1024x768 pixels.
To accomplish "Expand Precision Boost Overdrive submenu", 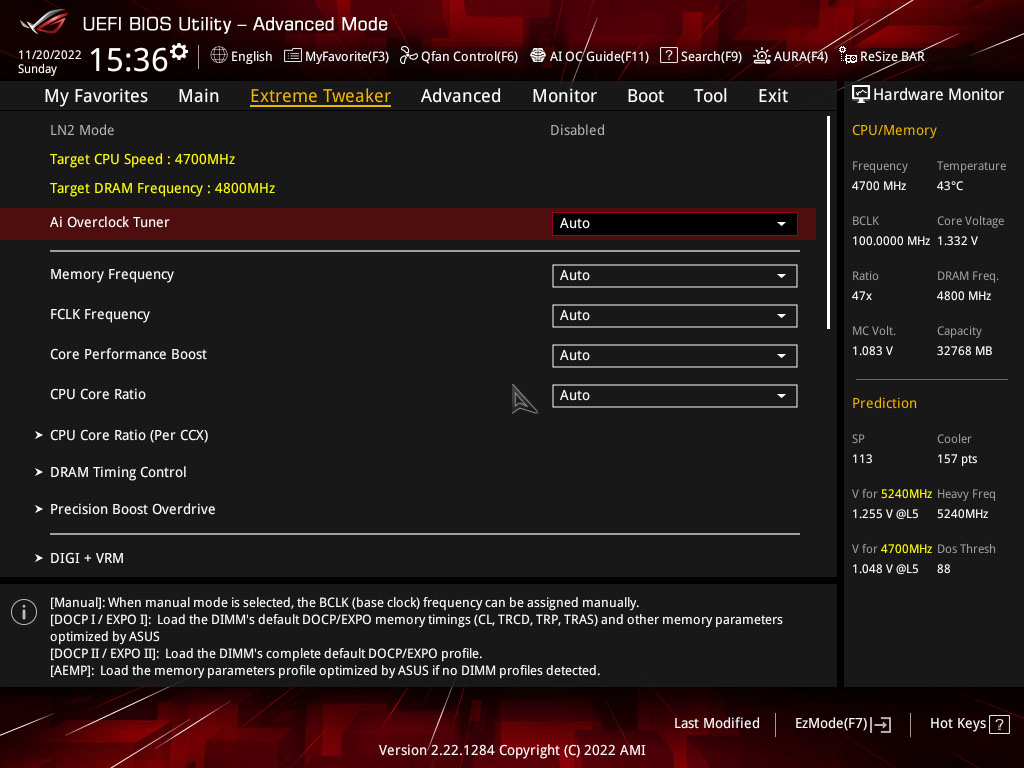I will [x=133, y=509].
